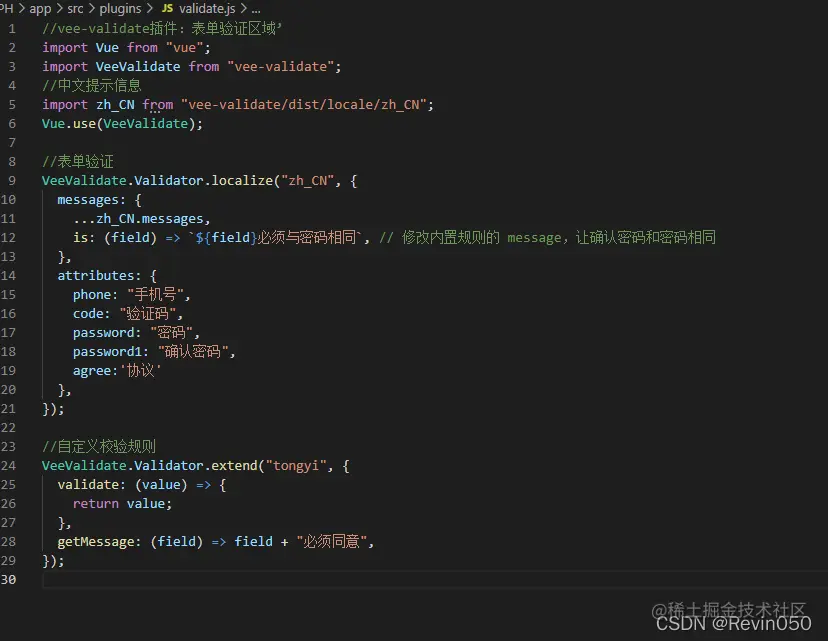Click the template string '必须与密码相同'
This screenshot has width=828, height=641.
pyautogui.click(x=306, y=238)
